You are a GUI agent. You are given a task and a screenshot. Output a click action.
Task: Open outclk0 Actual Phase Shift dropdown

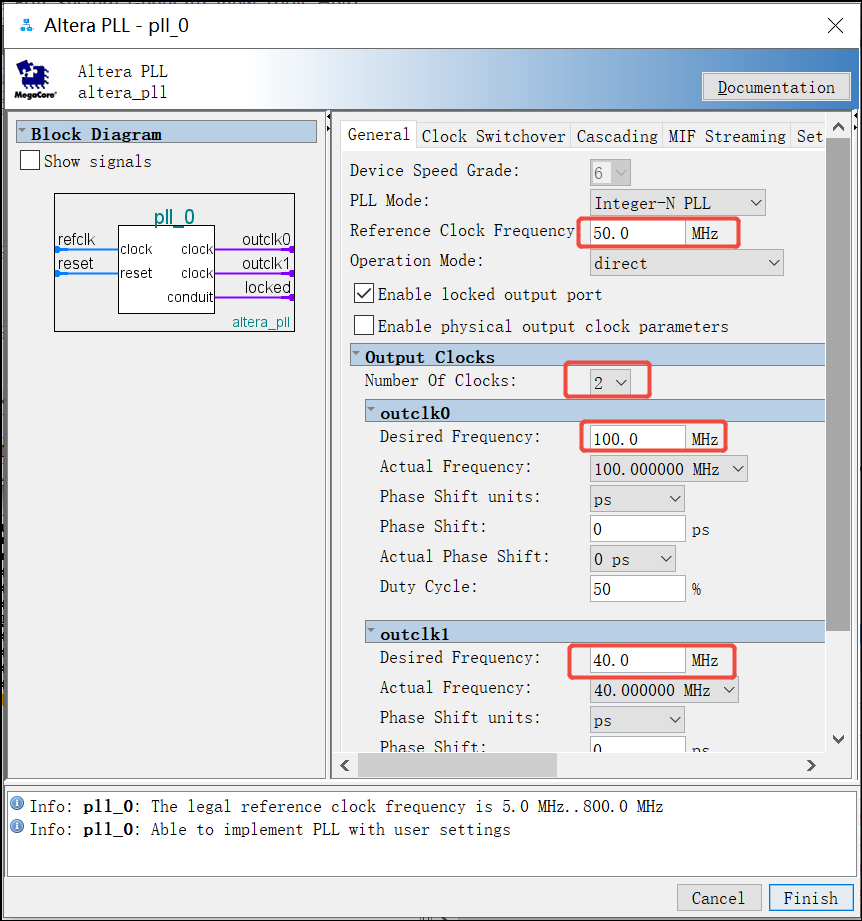pyautogui.click(x=632, y=559)
